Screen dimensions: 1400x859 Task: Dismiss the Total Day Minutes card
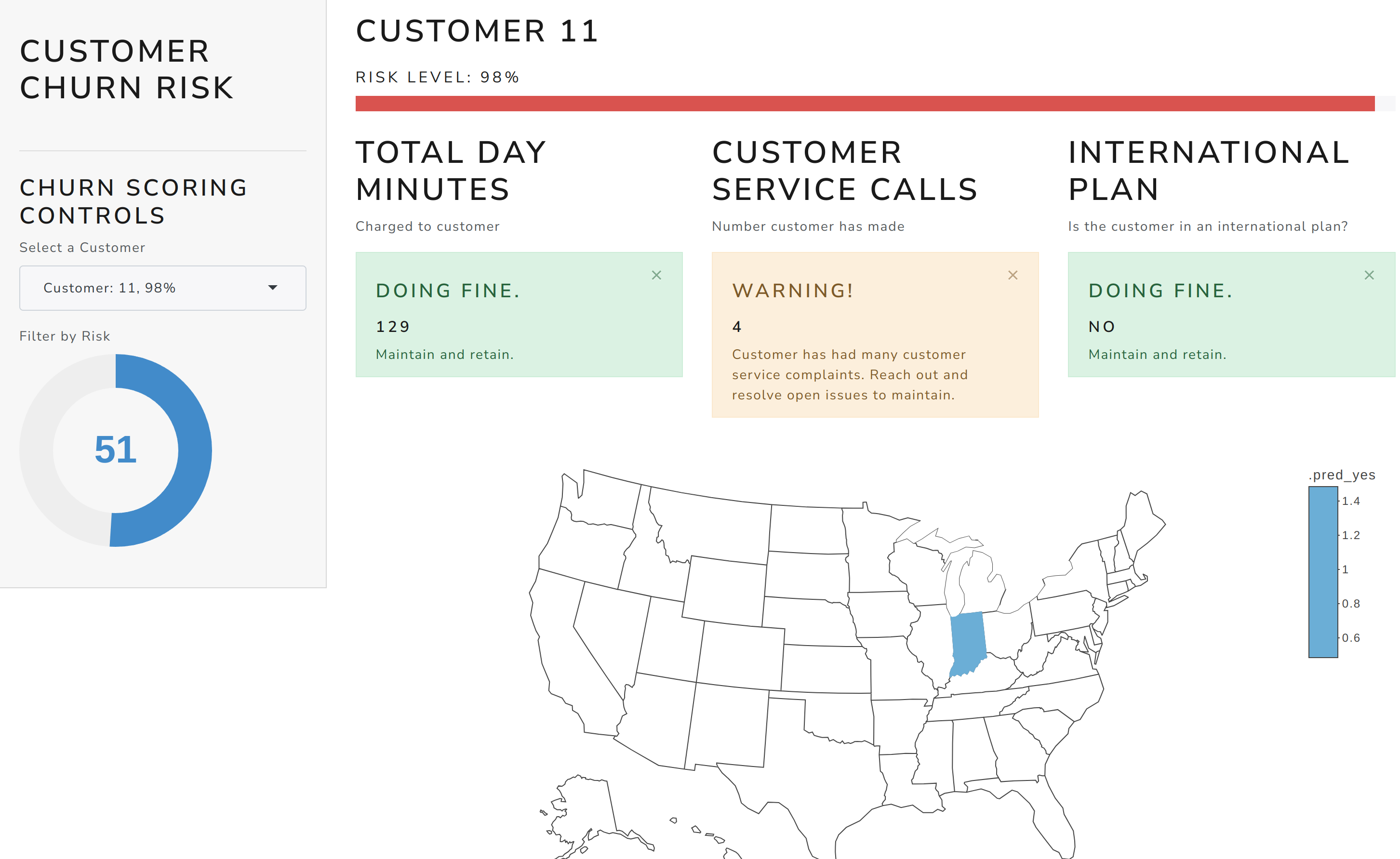pos(657,275)
